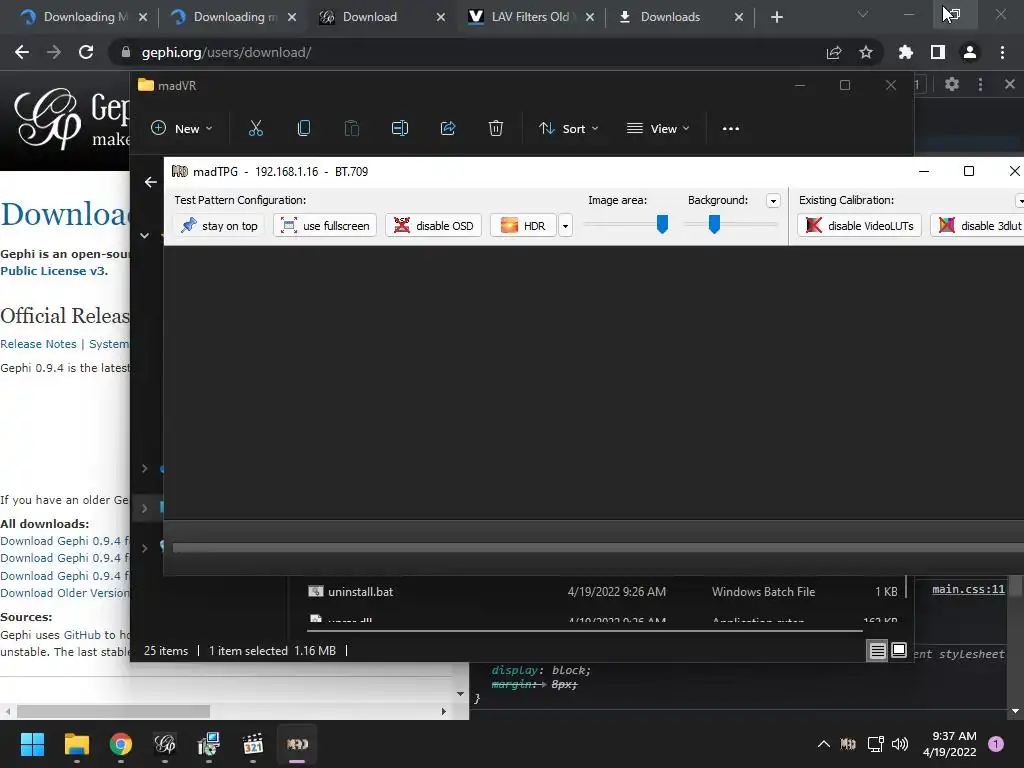Click the Background slider handle
This screenshot has width=1024, height=768.
714,224
